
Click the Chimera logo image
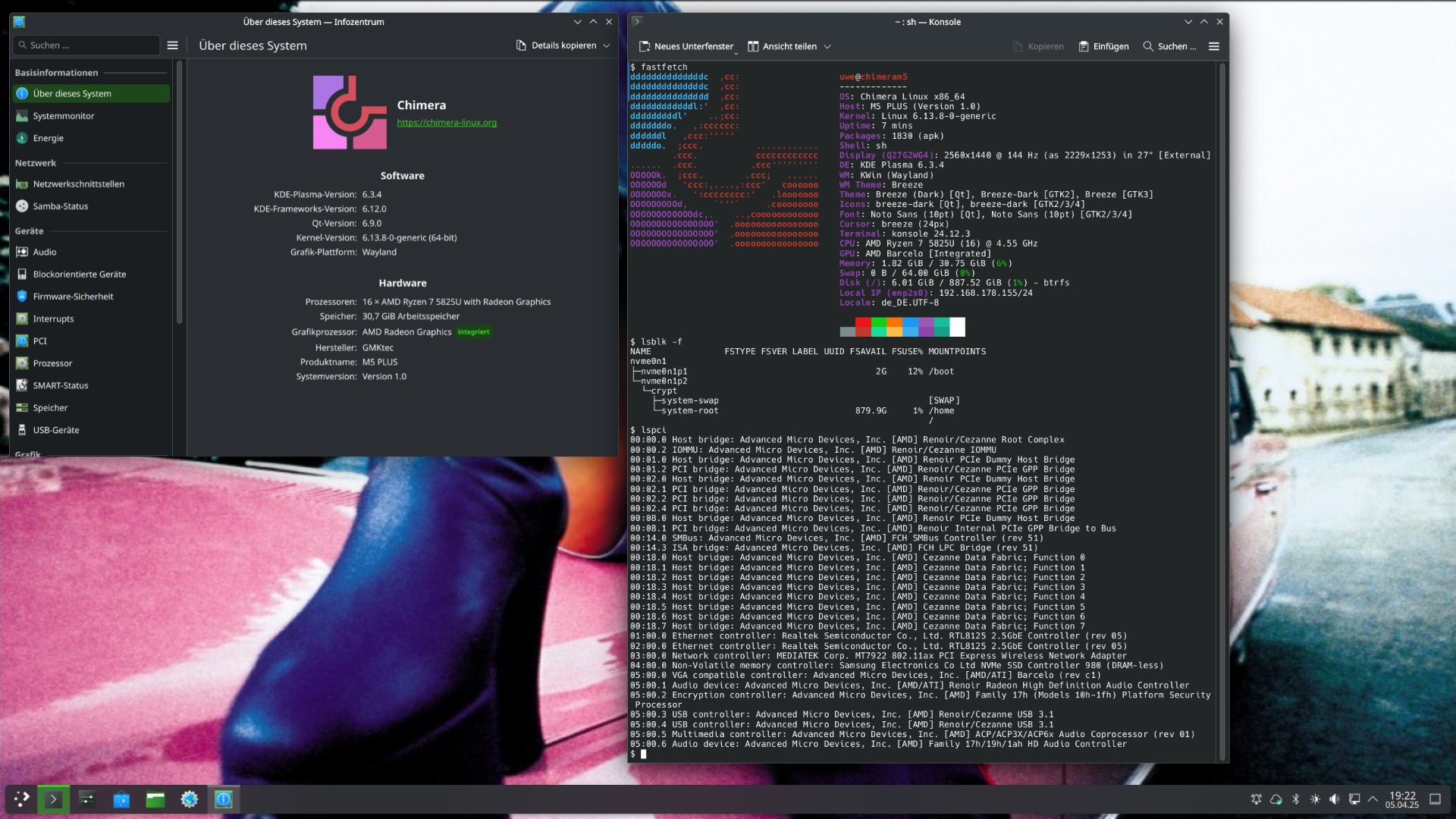click(x=350, y=112)
